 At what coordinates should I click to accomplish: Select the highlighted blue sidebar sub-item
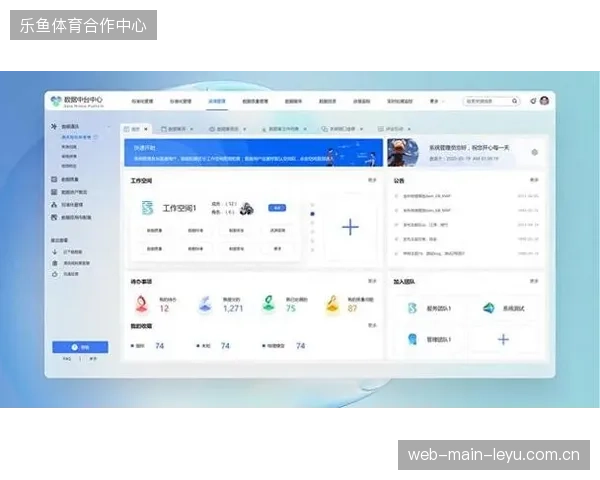pyautogui.click(x=77, y=137)
